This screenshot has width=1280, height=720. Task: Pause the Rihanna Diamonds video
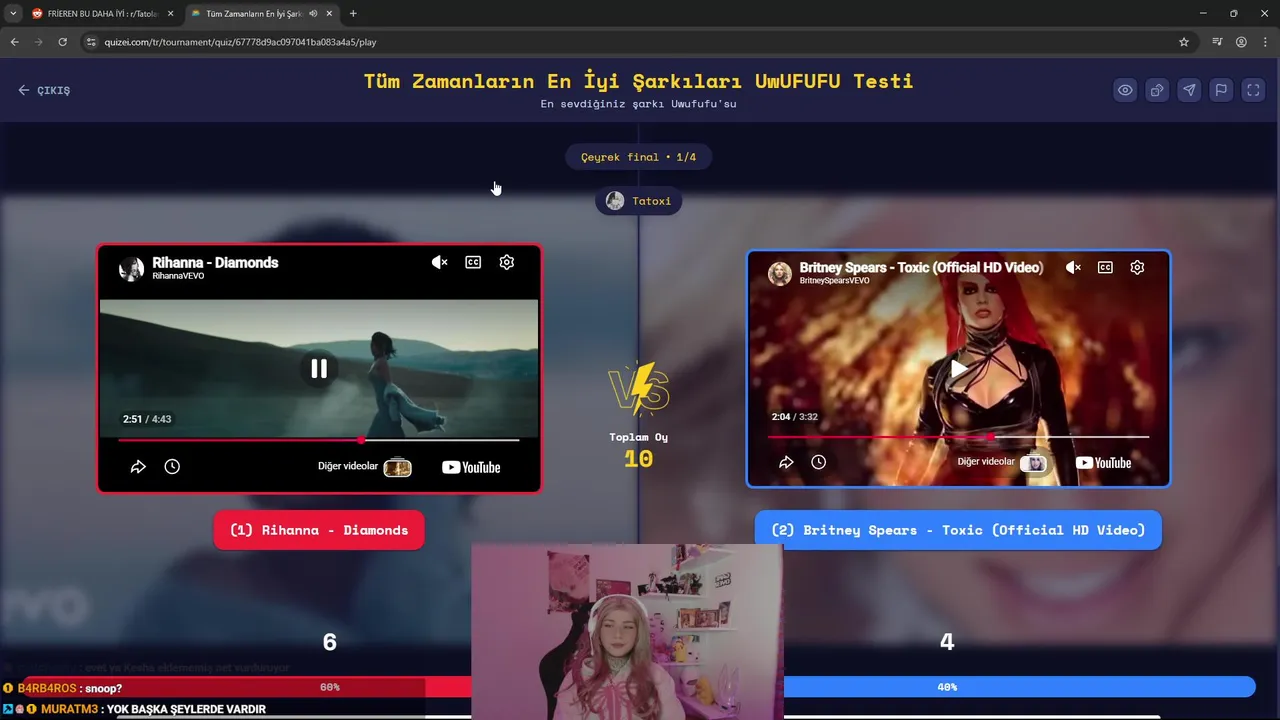tap(319, 369)
